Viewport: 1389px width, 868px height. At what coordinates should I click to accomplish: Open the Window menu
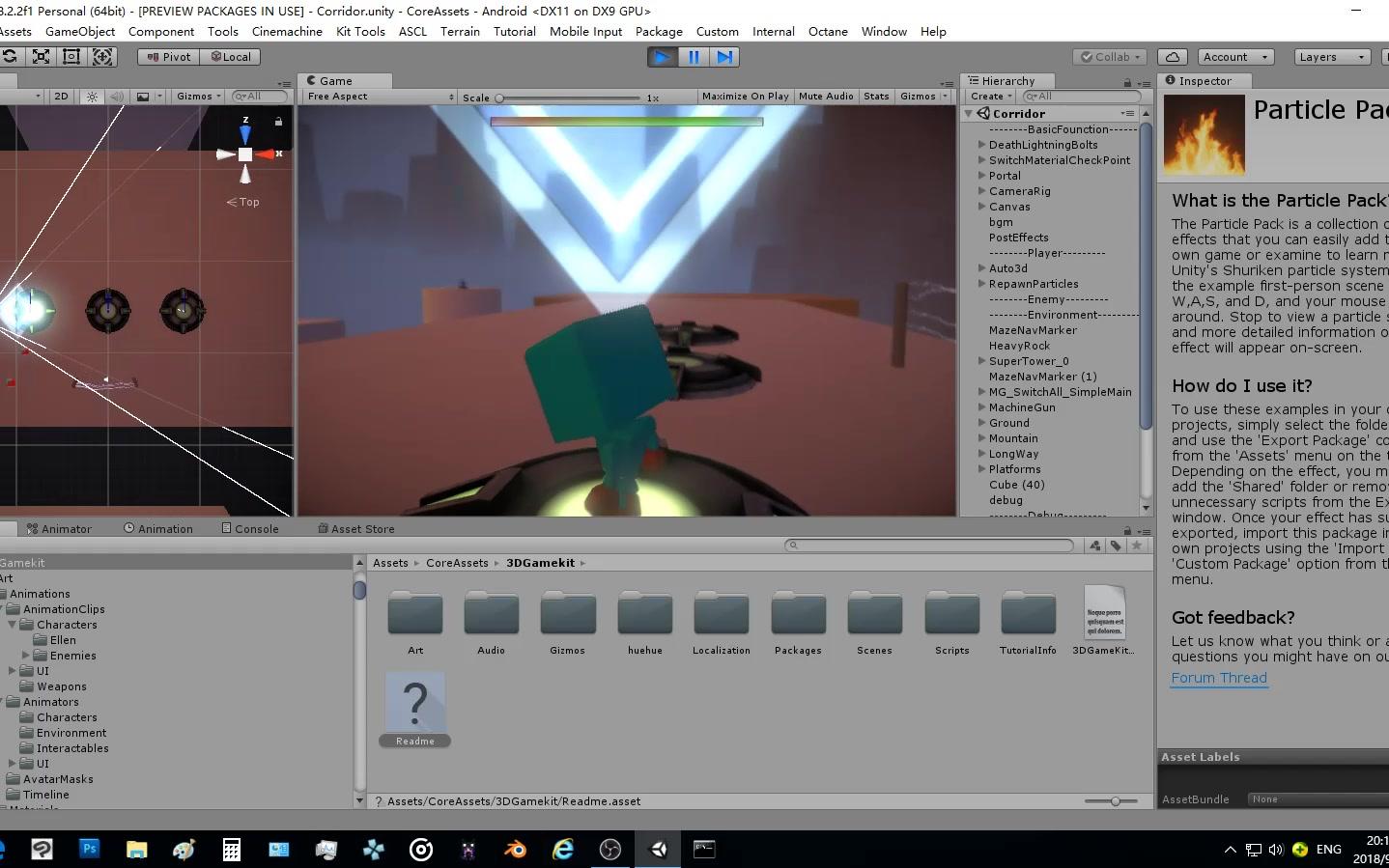(884, 32)
